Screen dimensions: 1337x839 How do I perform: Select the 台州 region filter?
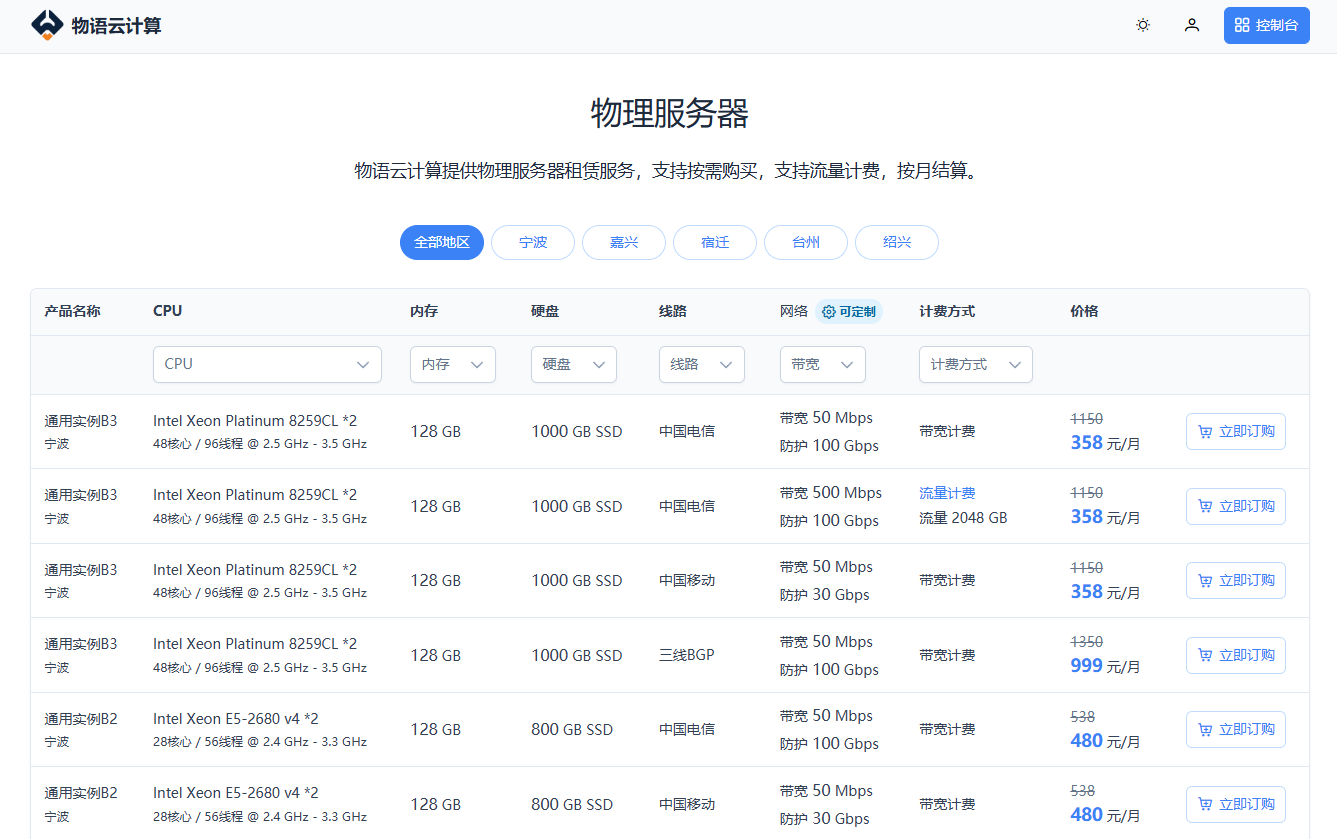pos(806,242)
